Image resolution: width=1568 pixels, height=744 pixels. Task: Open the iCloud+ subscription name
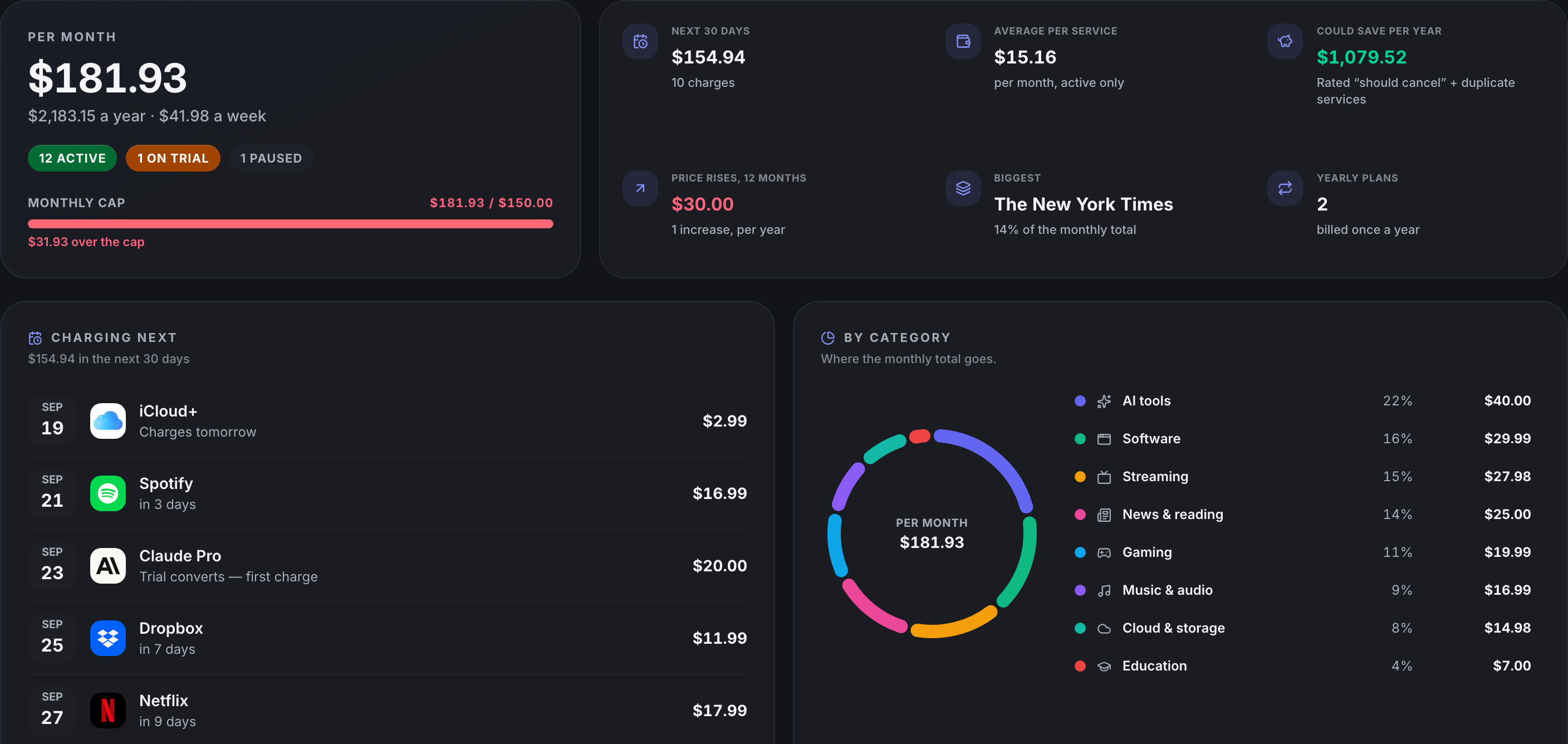click(168, 411)
